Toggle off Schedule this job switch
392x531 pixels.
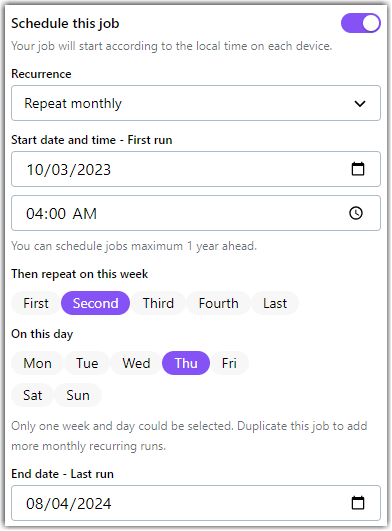[361, 23]
